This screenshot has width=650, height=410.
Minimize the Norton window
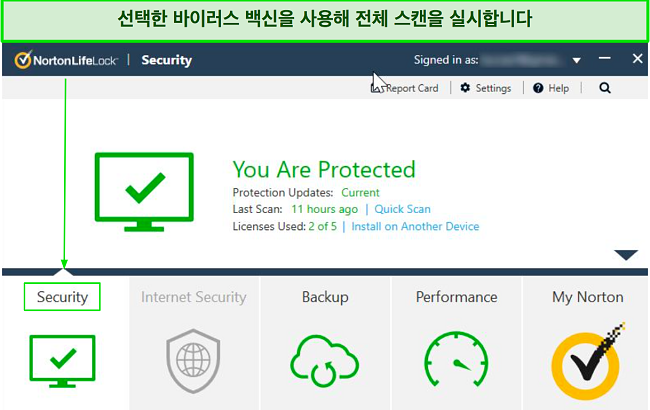604,58
